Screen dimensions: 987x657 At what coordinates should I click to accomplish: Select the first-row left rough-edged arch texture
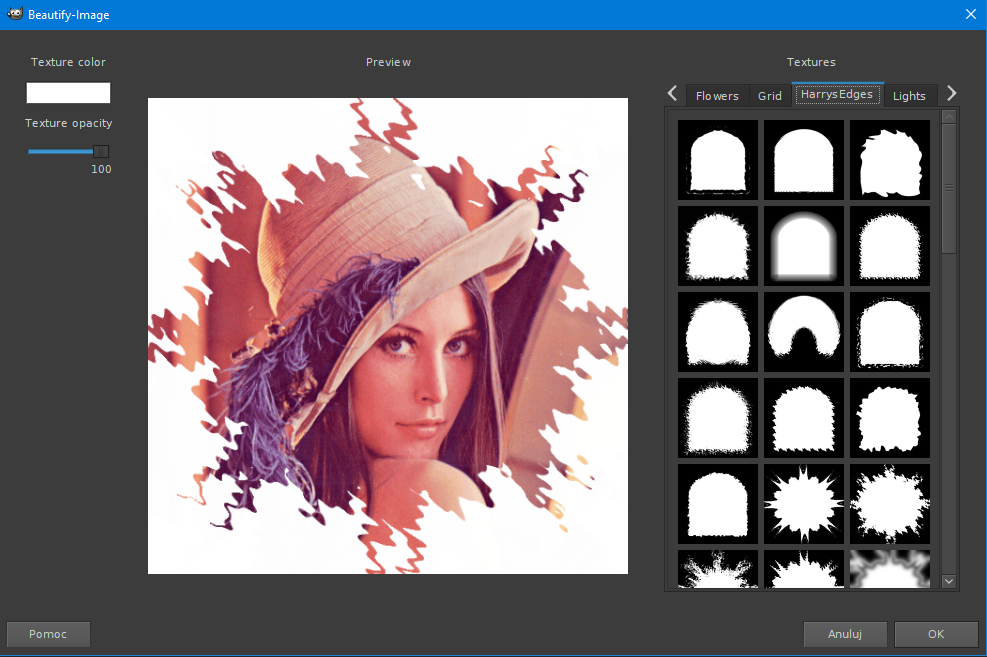pyautogui.click(x=718, y=160)
